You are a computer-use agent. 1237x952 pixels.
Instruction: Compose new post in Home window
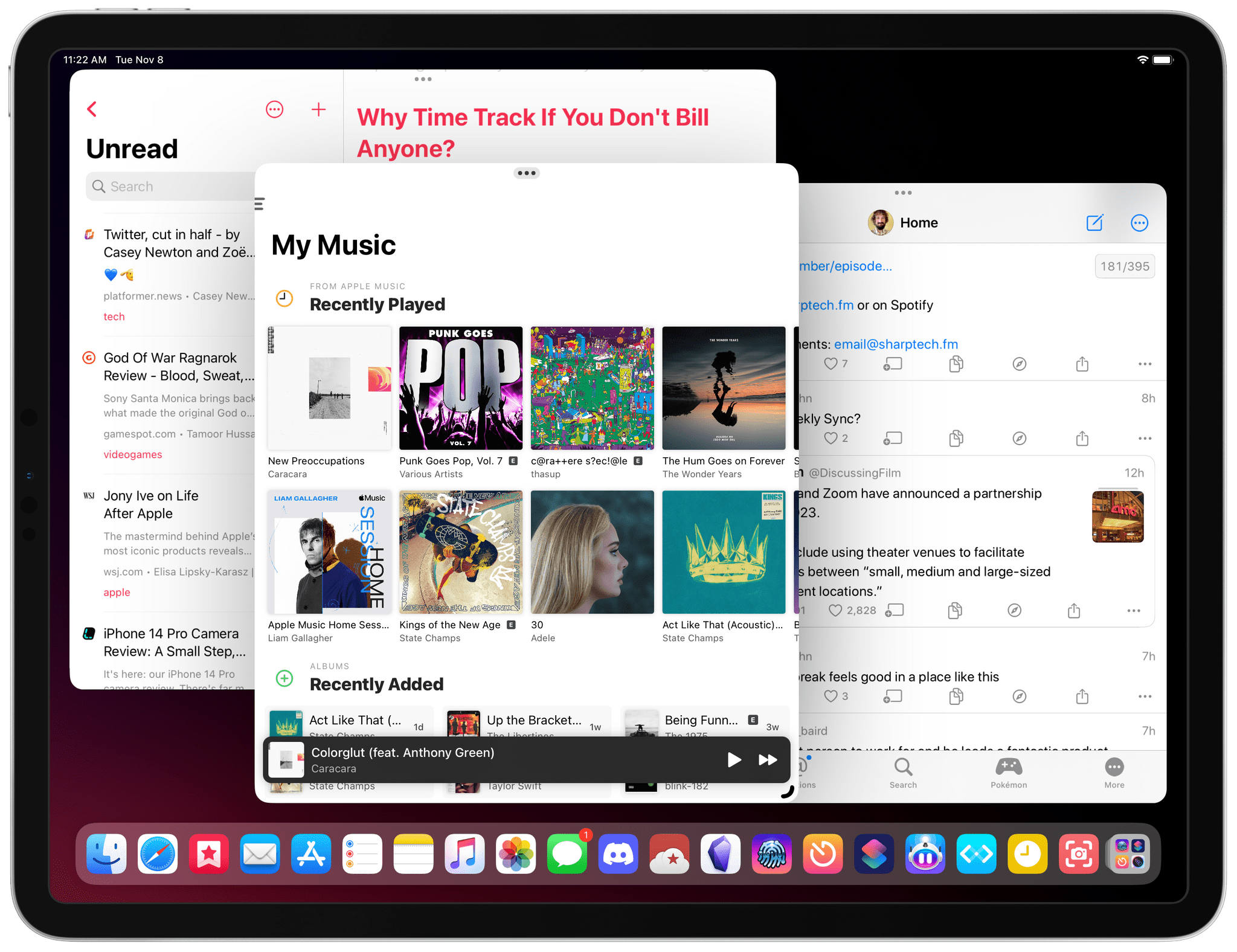pyautogui.click(x=1094, y=223)
